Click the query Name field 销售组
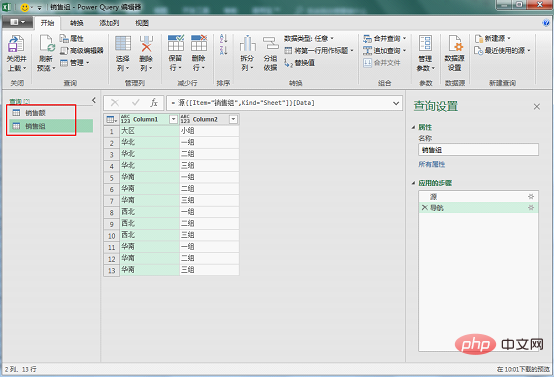The width and height of the screenshot is (554, 377). click(478, 150)
